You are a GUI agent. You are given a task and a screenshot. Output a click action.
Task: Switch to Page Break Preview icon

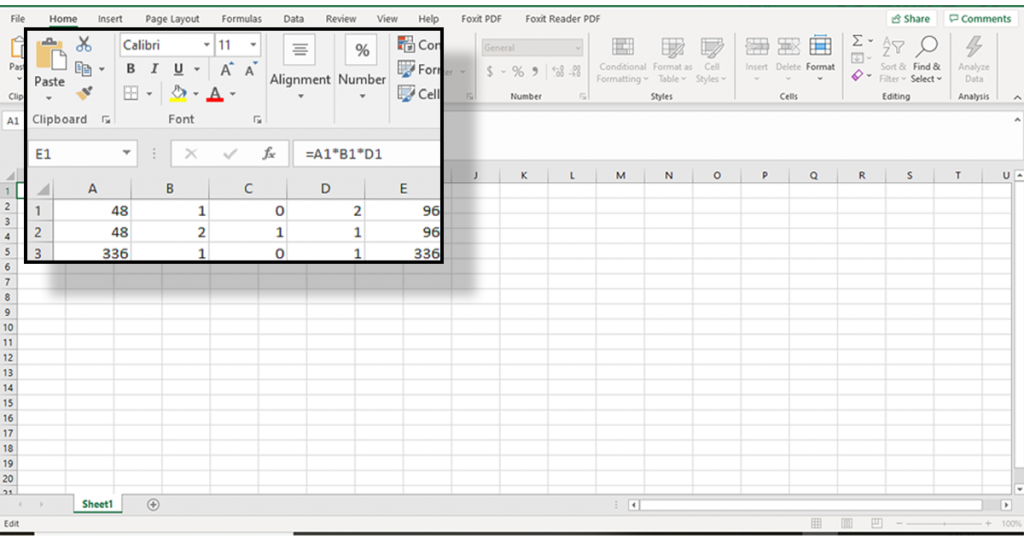coord(877,524)
